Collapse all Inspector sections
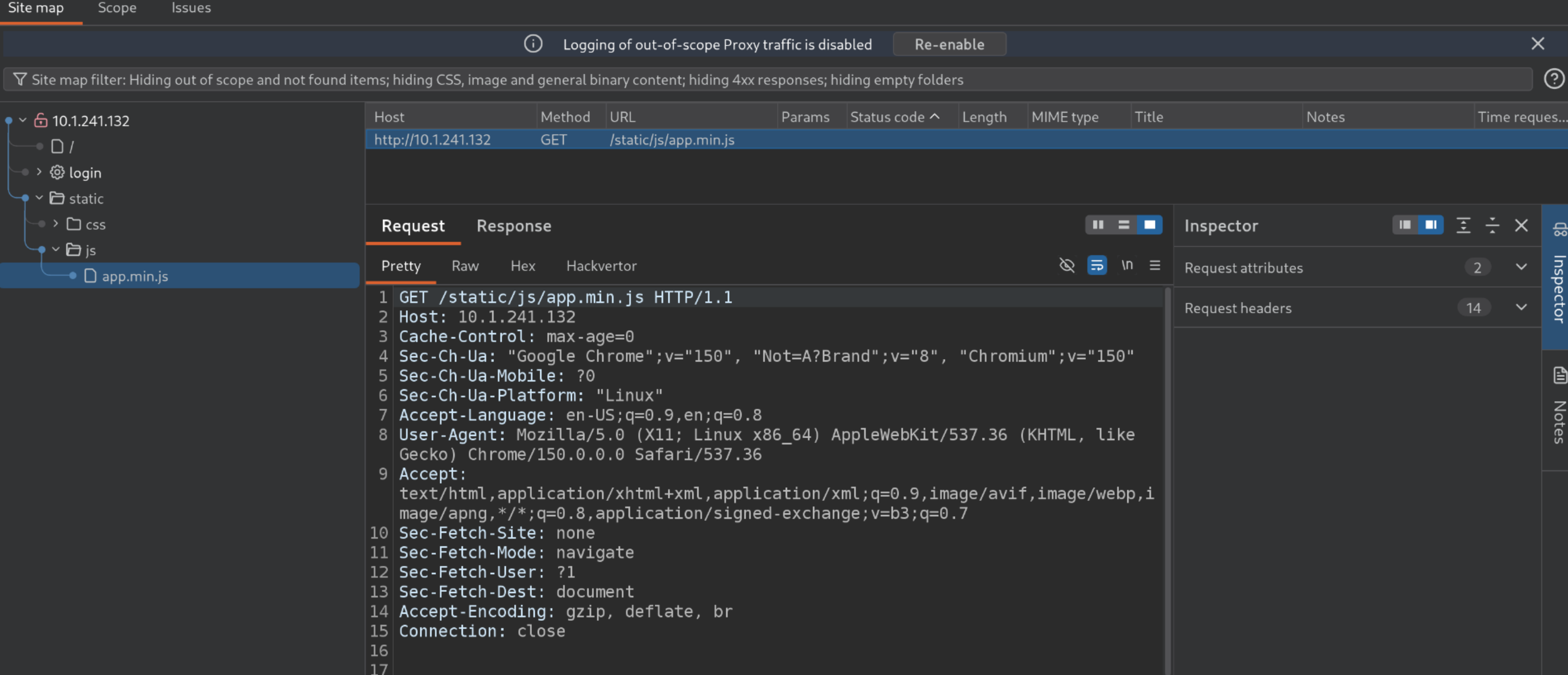This screenshot has width=1568, height=675. [1493, 225]
